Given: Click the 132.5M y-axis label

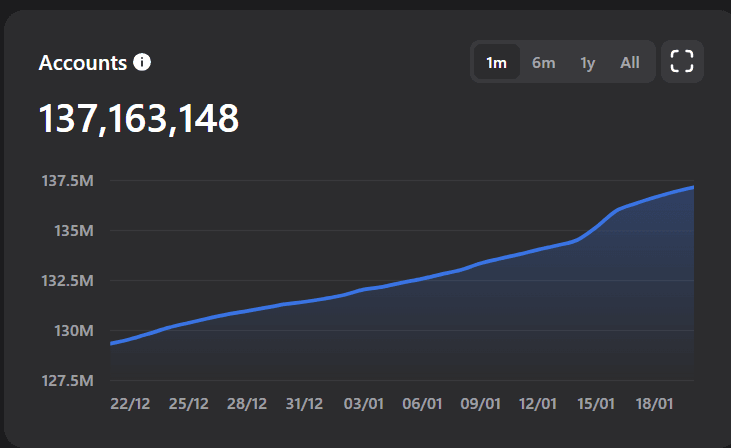Looking at the screenshot, I should (69, 281).
